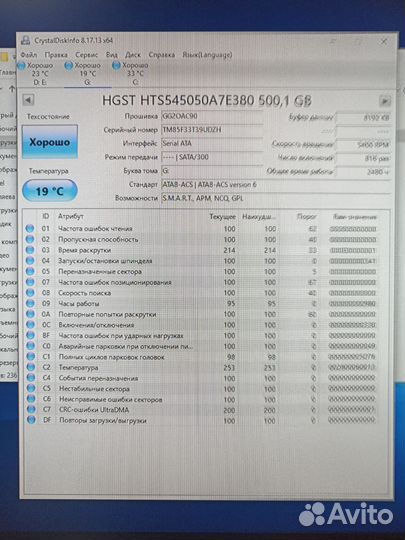Open the Файл menu
Viewport: 405px width, 540px height.
29,55
